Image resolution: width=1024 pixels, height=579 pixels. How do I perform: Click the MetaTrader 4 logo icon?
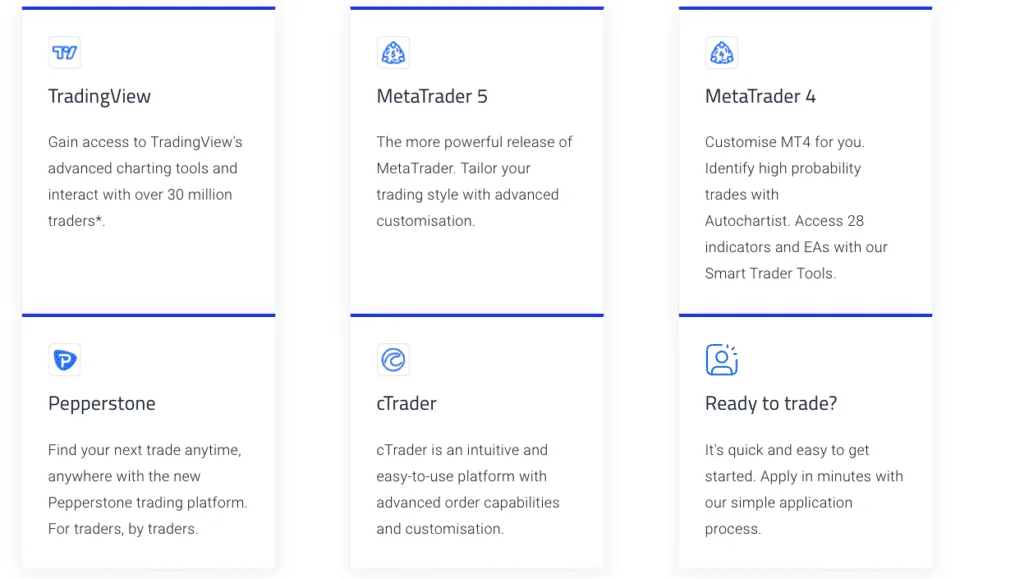722,53
